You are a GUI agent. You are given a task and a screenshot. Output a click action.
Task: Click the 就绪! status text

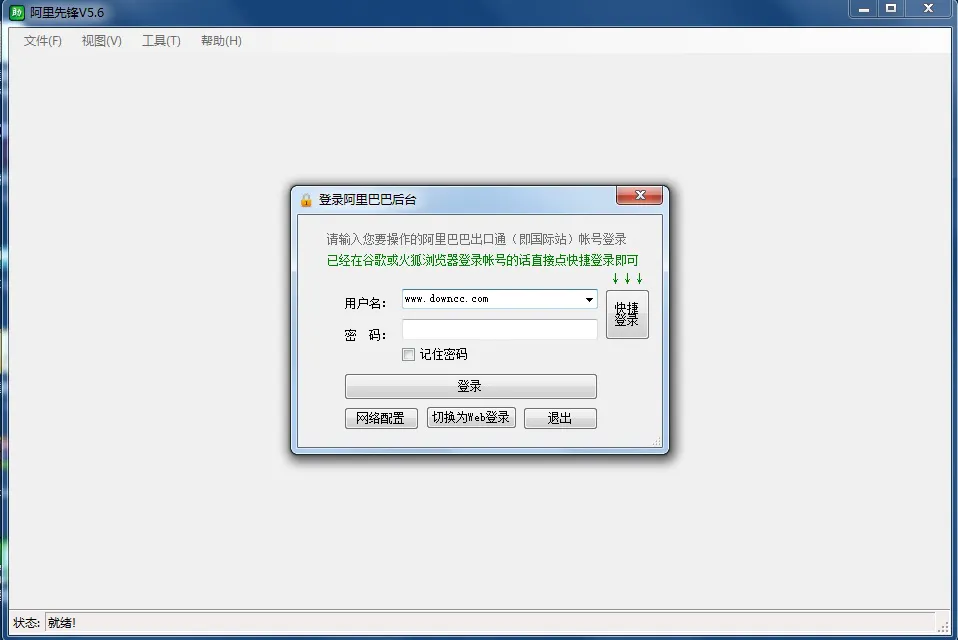[x=62, y=623]
